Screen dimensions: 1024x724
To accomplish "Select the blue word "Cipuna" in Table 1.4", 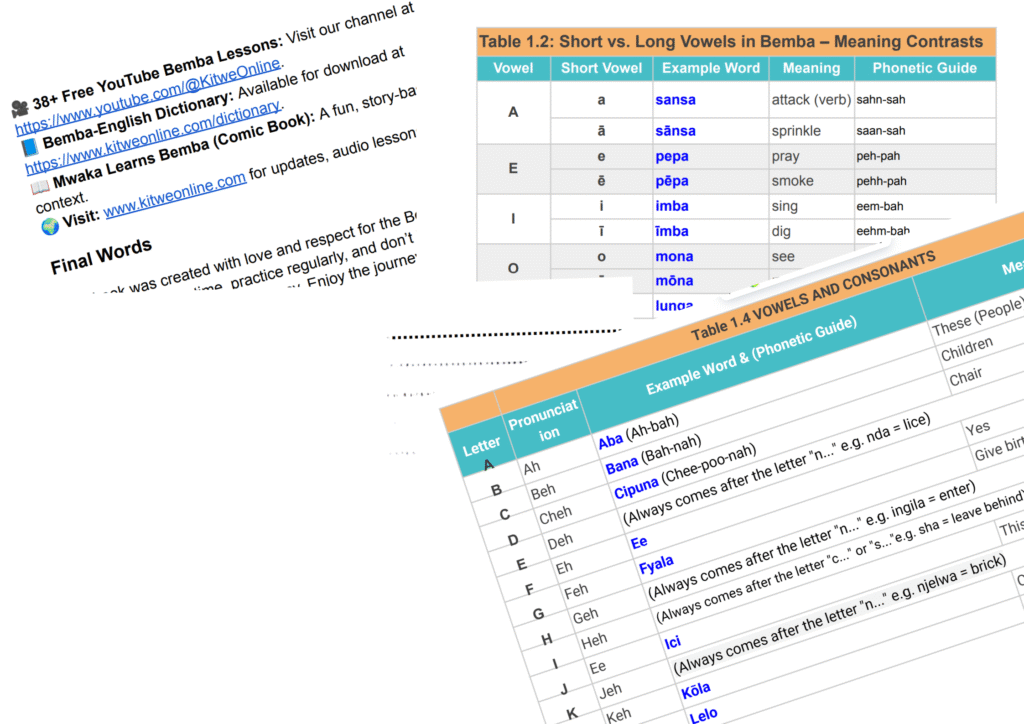I will [636, 489].
